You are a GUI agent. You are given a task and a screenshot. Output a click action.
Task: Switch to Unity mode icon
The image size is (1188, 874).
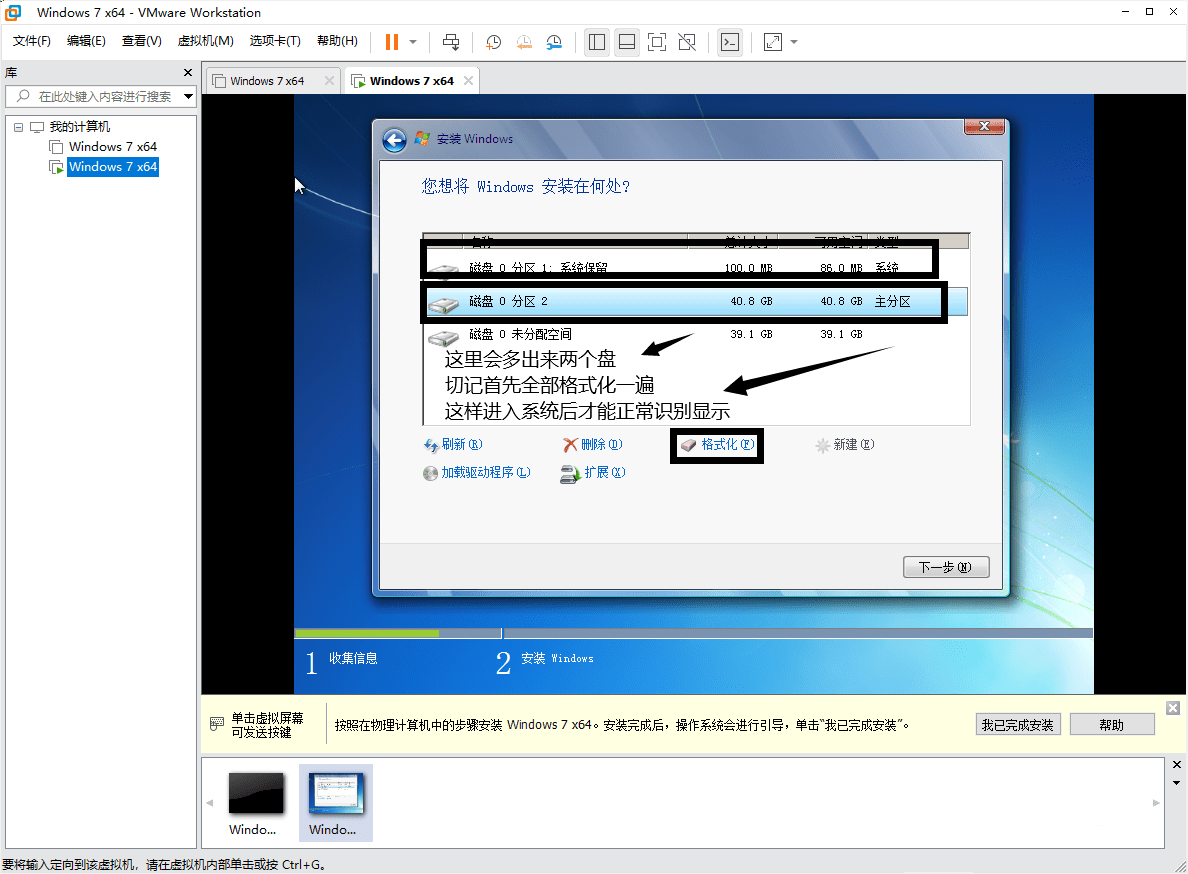[x=687, y=42]
